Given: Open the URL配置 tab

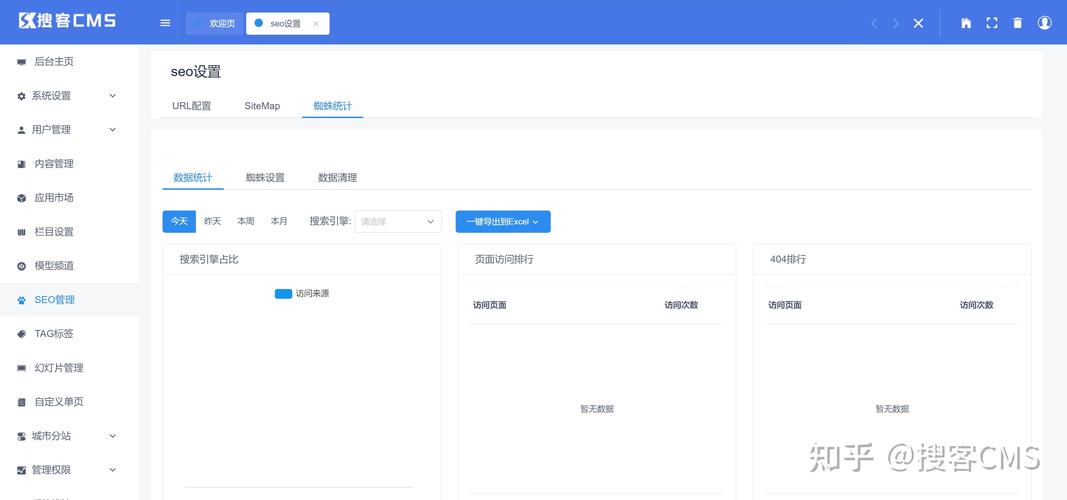Looking at the screenshot, I should (x=191, y=106).
